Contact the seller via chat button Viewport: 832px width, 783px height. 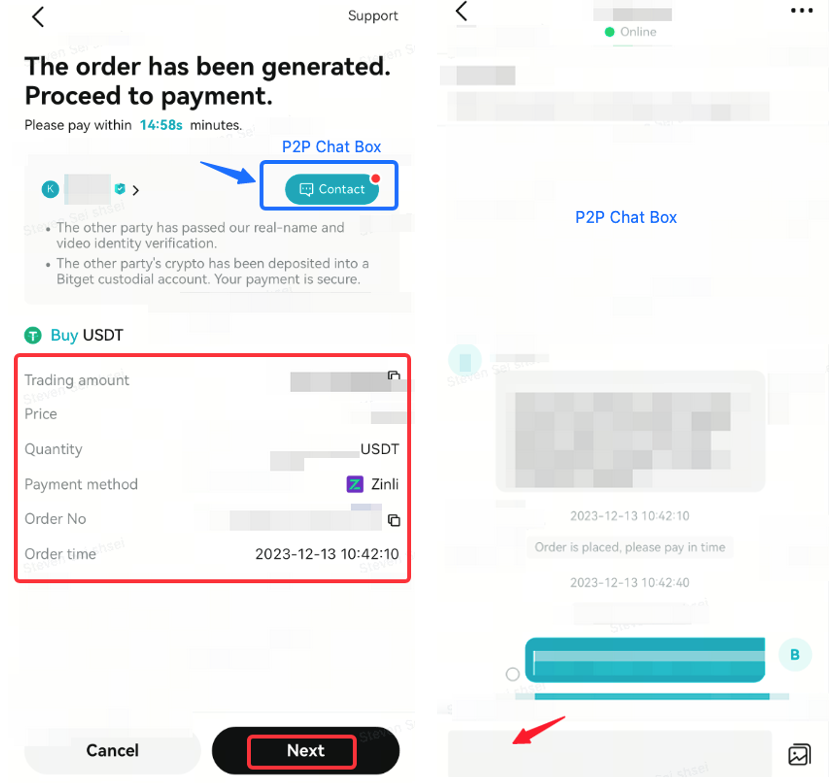[332, 189]
